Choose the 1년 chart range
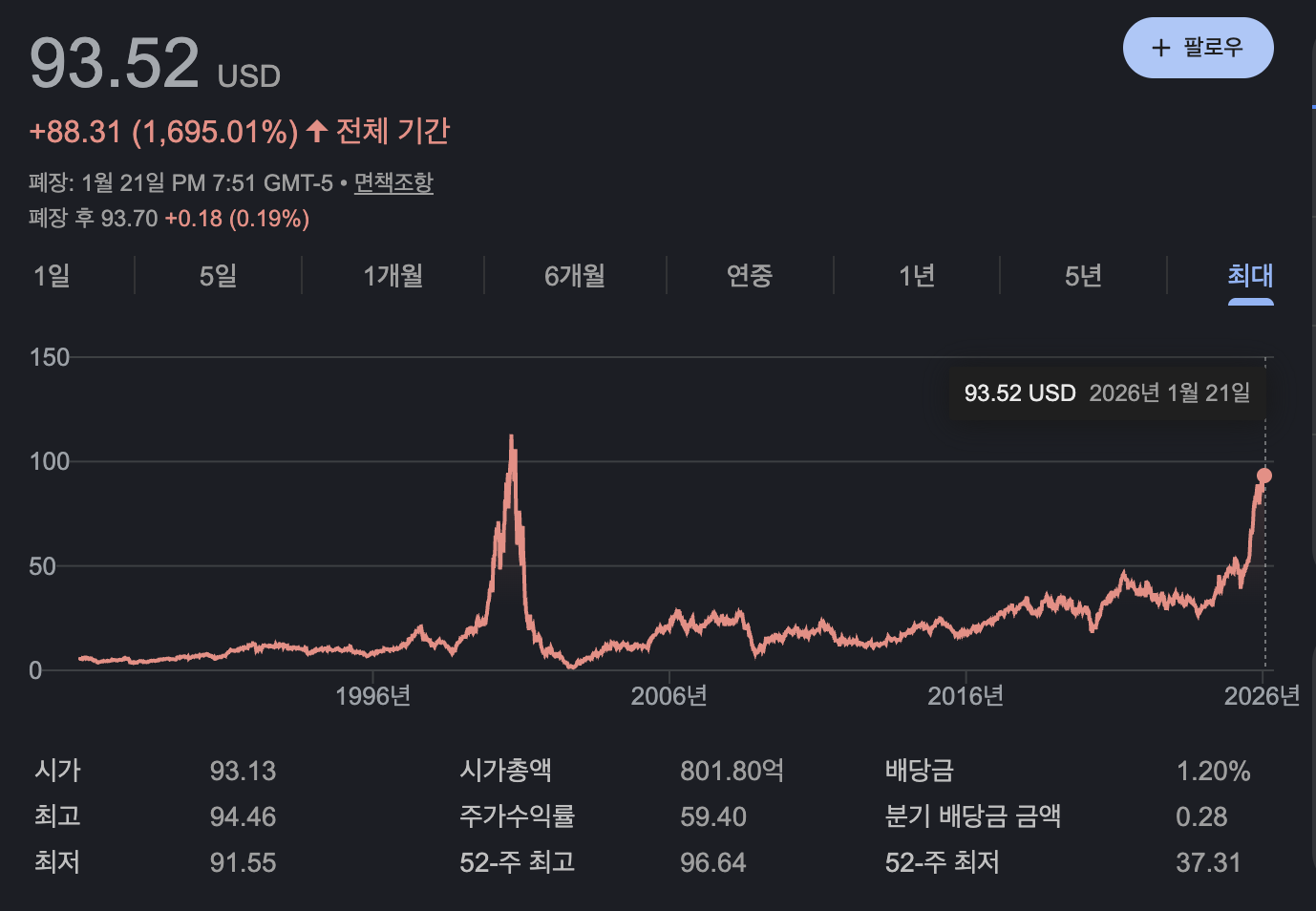Viewport: 1316px width, 911px height. [x=917, y=276]
